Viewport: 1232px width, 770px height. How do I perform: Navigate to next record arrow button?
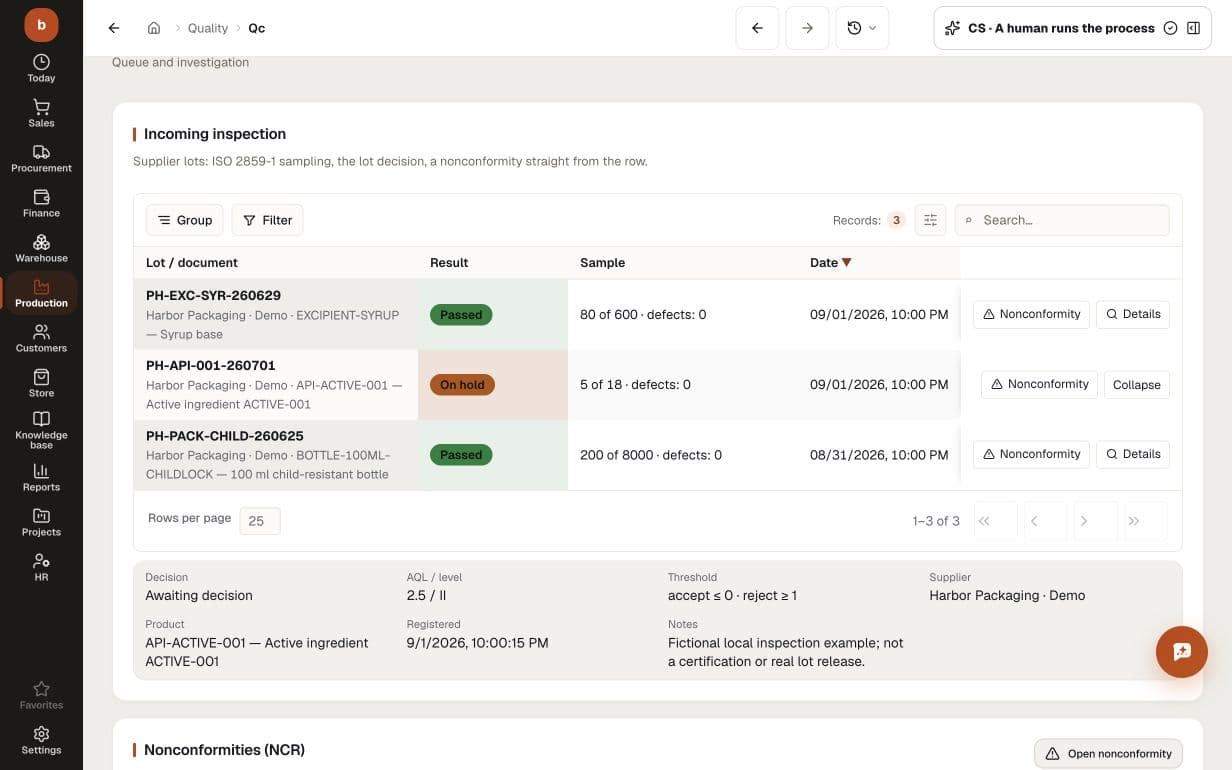tap(807, 28)
